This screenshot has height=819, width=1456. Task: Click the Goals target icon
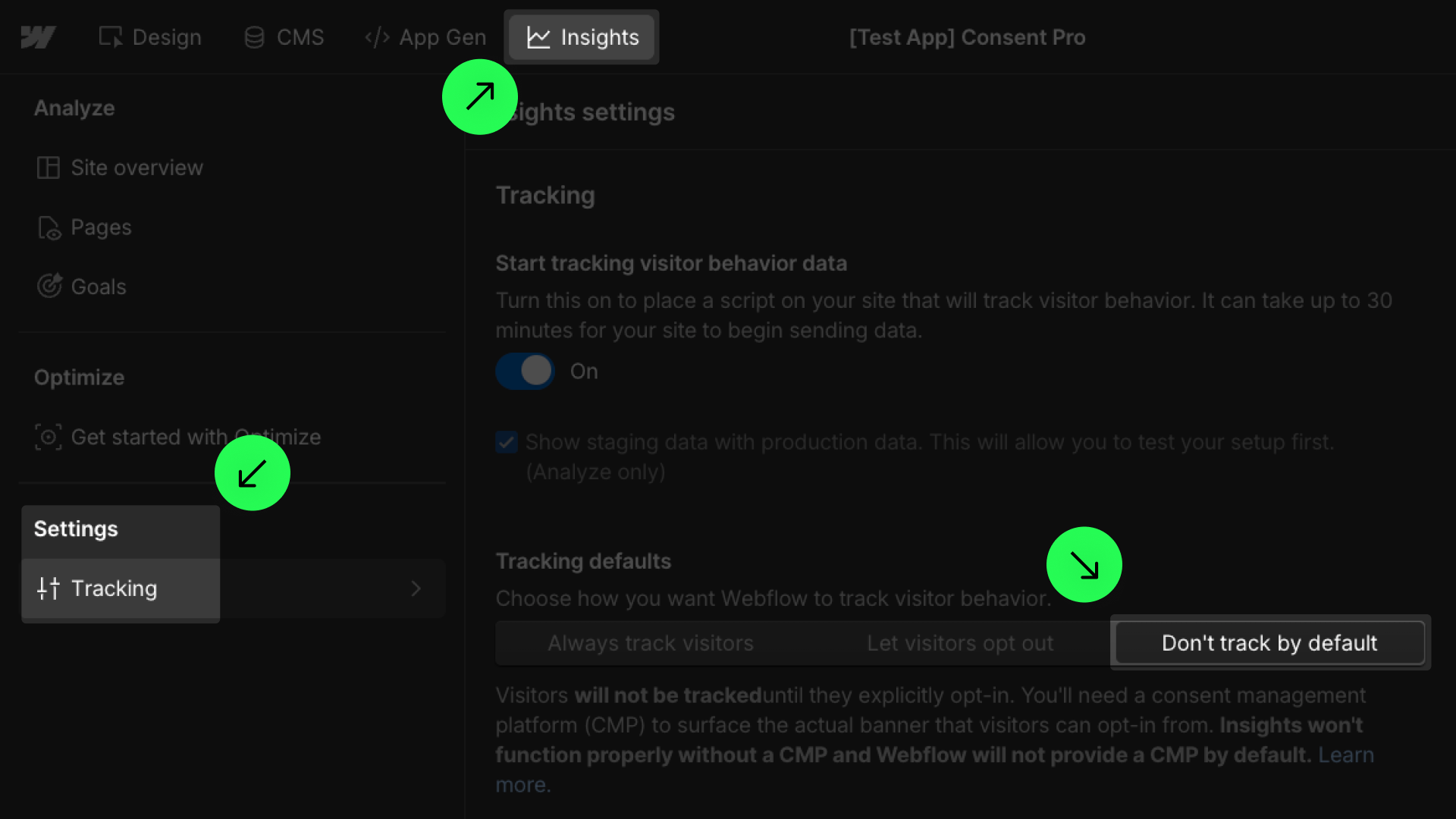pos(49,286)
